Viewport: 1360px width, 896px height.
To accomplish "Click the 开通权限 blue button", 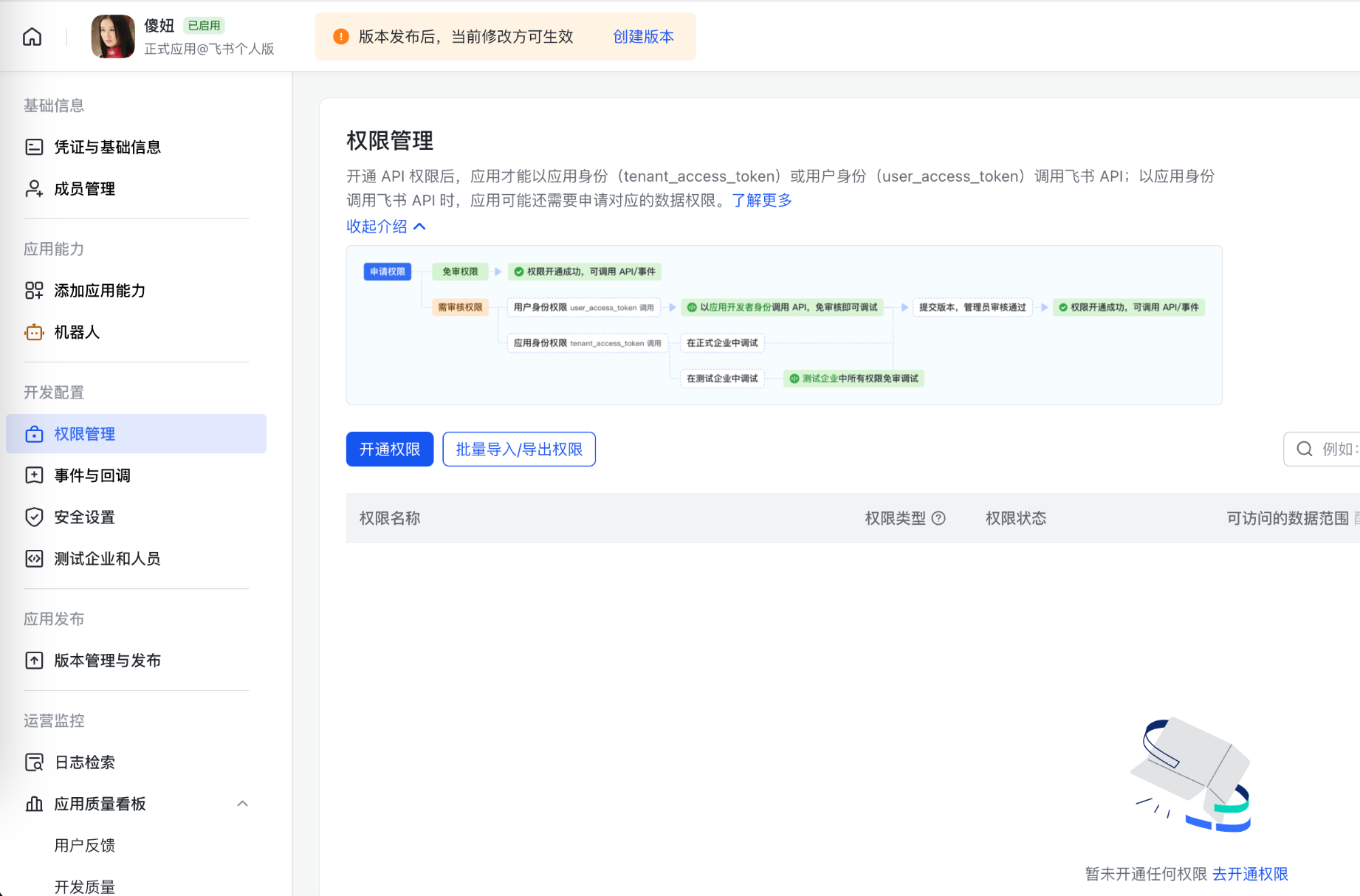I will (x=389, y=449).
